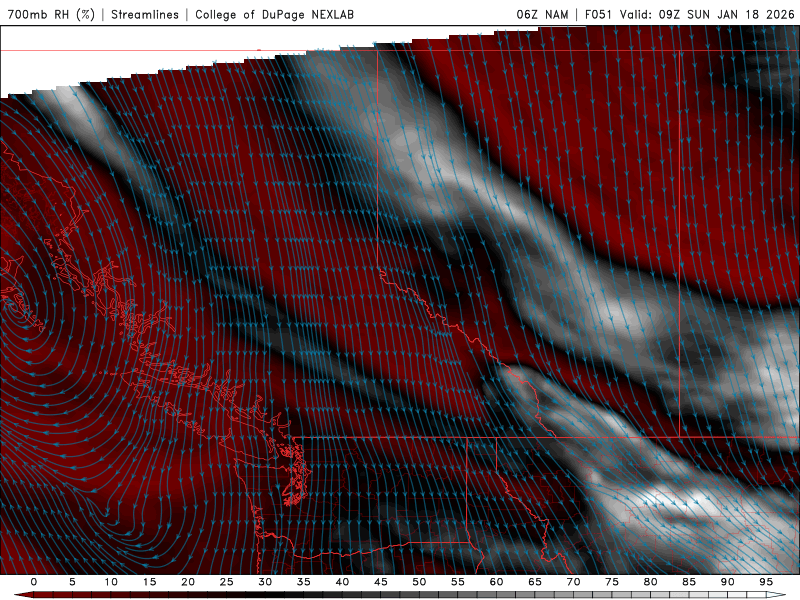Click the 25 label on the legend
The width and height of the screenshot is (800, 600).
(226, 582)
